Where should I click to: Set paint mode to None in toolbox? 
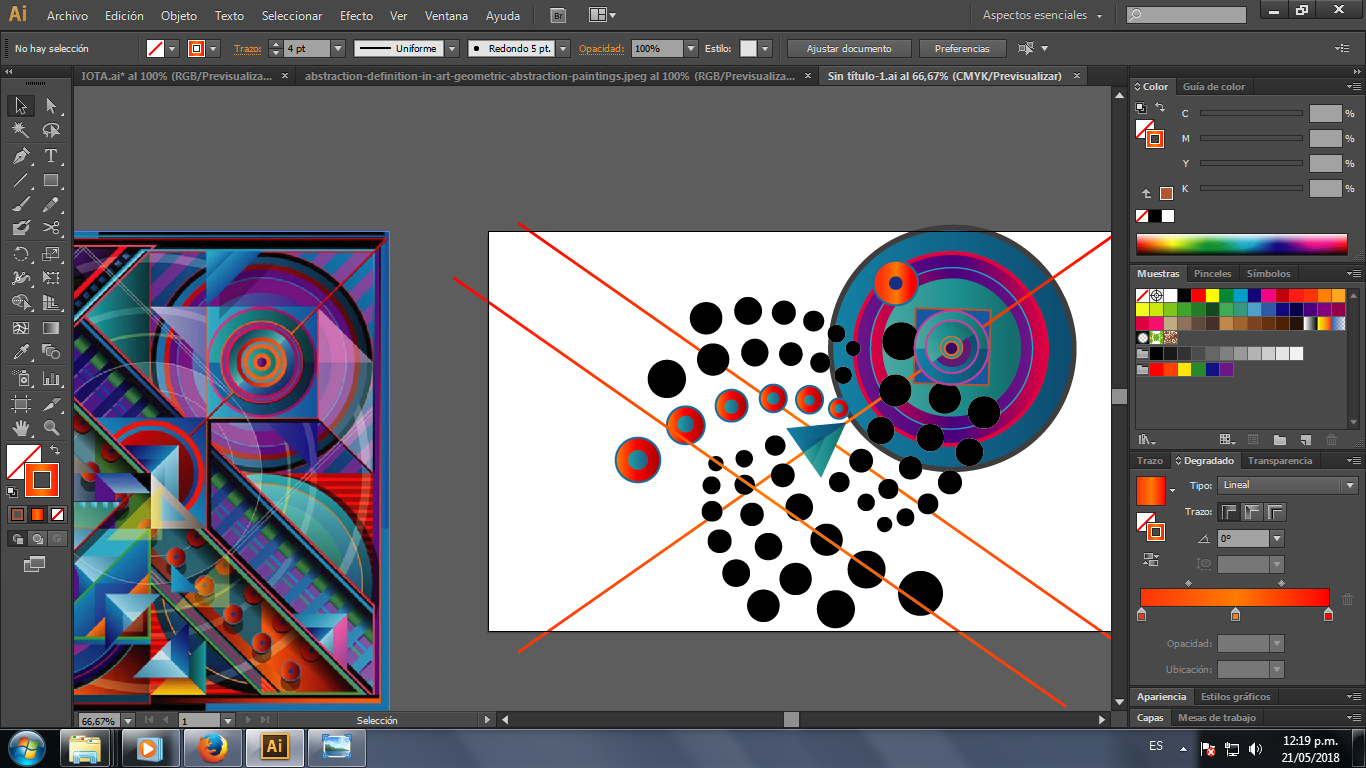[x=57, y=514]
